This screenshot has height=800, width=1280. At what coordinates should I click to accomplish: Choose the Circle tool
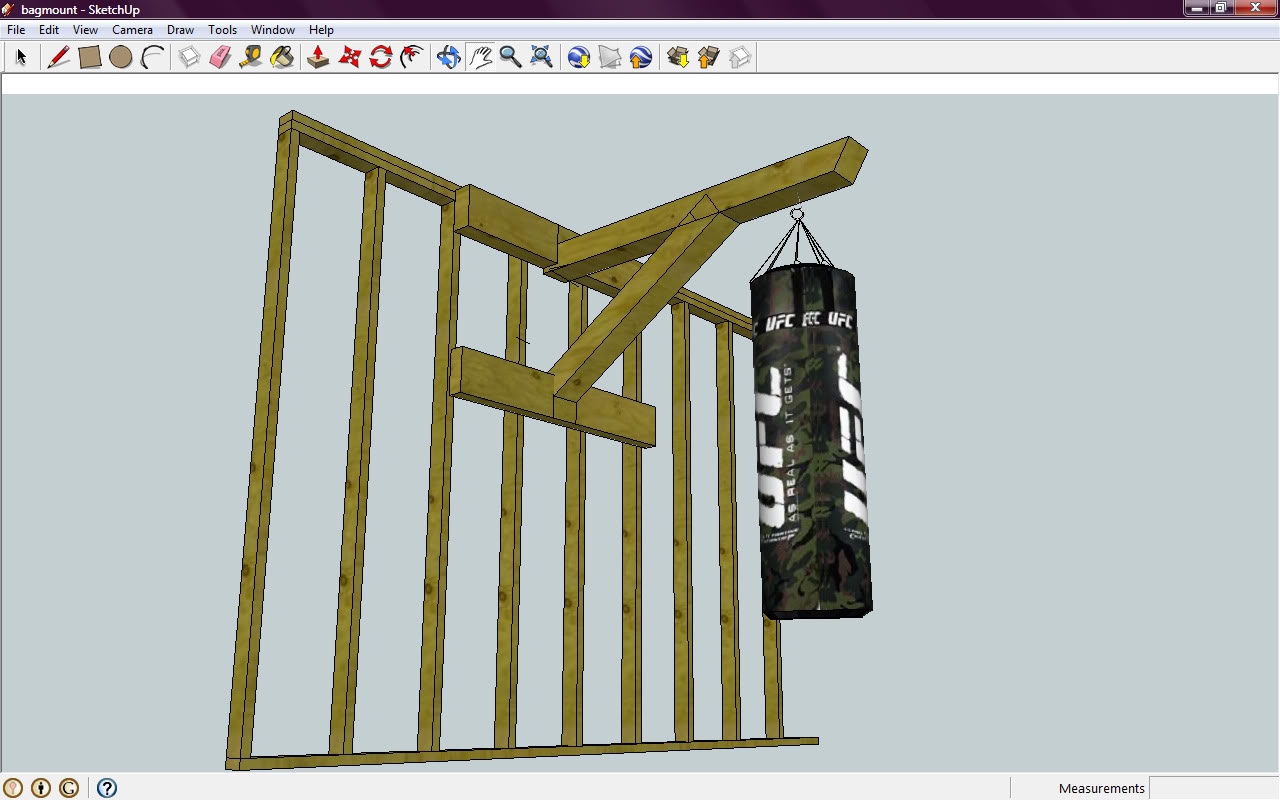(122, 57)
